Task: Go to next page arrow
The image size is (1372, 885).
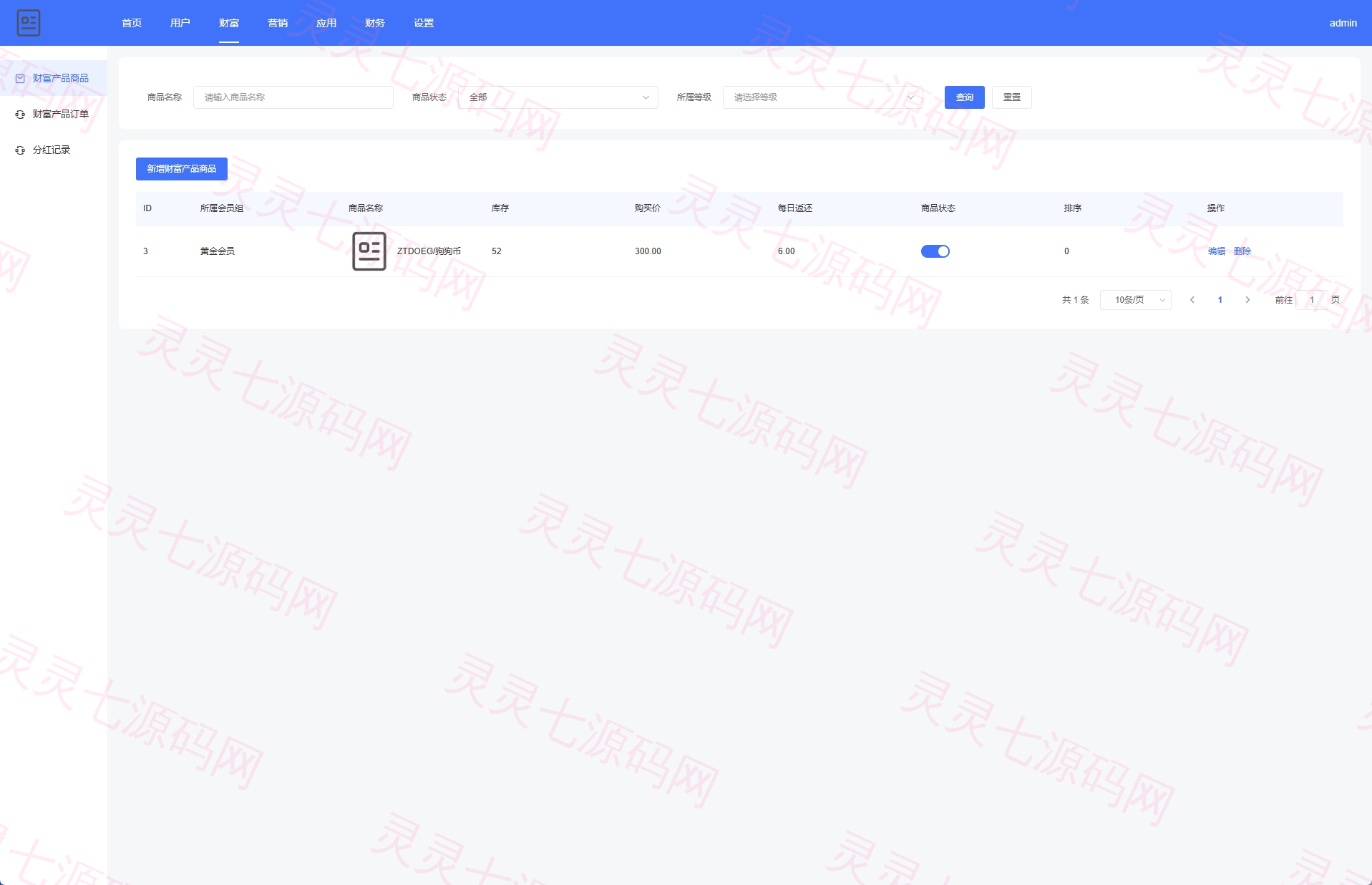Action: pyautogui.click(x=1247, y=300)
